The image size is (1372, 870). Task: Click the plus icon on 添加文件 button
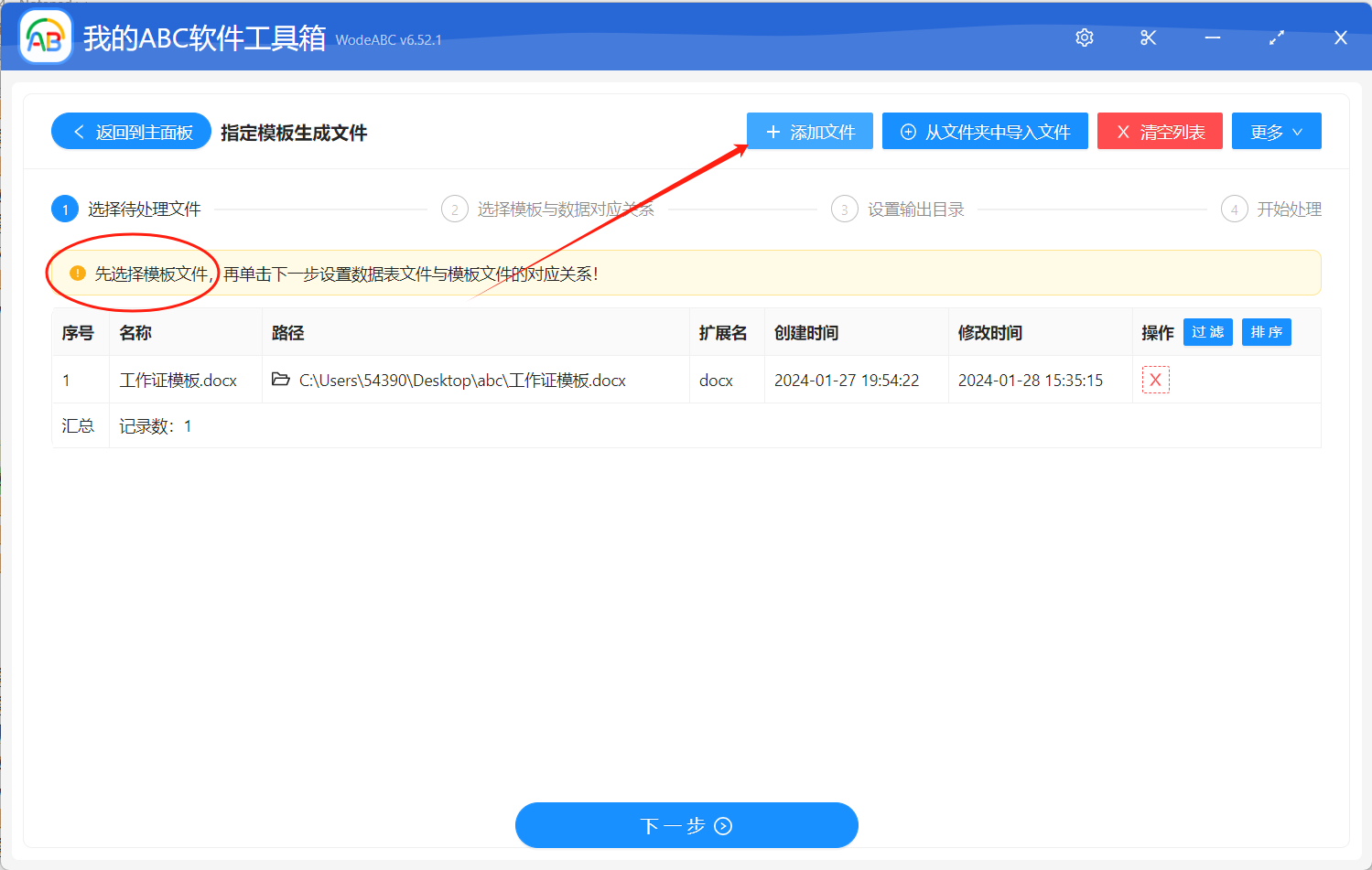(x=772, y=131)
